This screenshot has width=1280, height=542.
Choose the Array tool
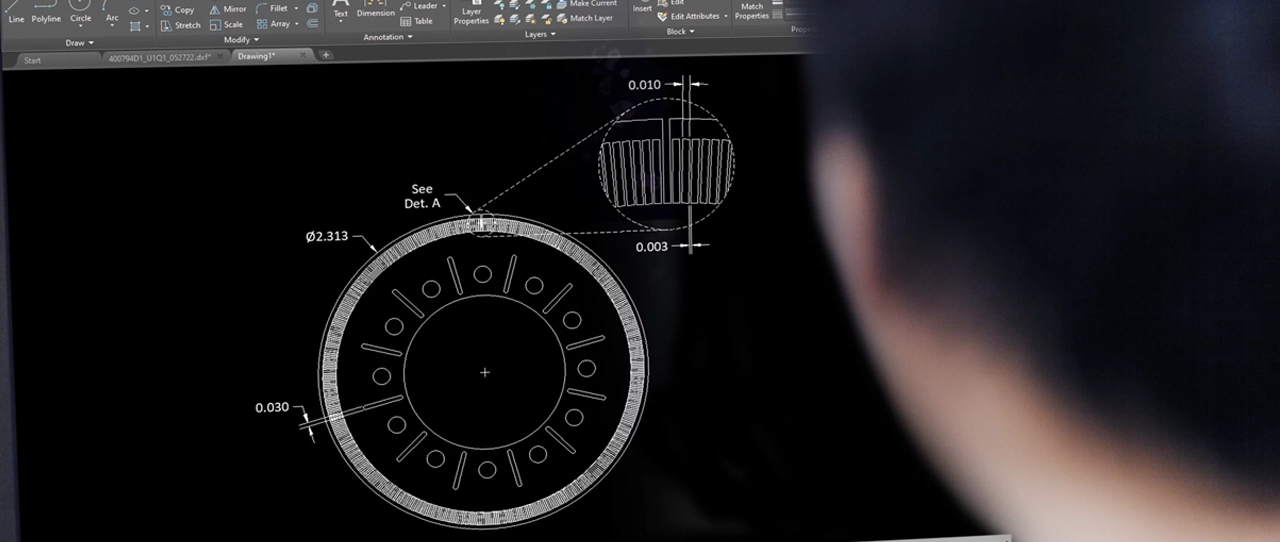[272, 23]
